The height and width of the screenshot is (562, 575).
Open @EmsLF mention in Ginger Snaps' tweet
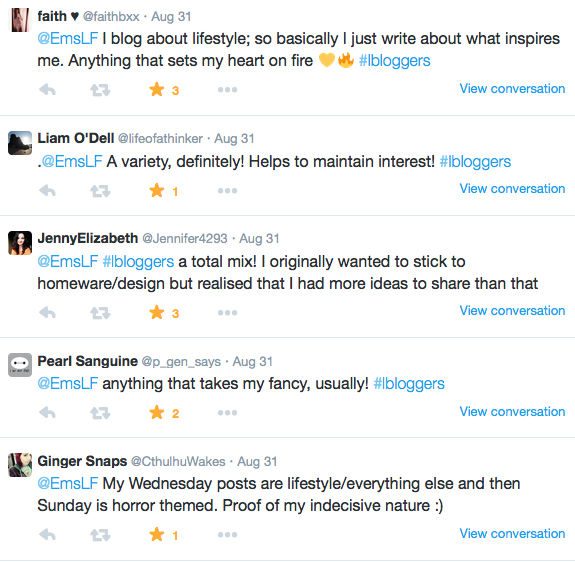click(67, 483)
